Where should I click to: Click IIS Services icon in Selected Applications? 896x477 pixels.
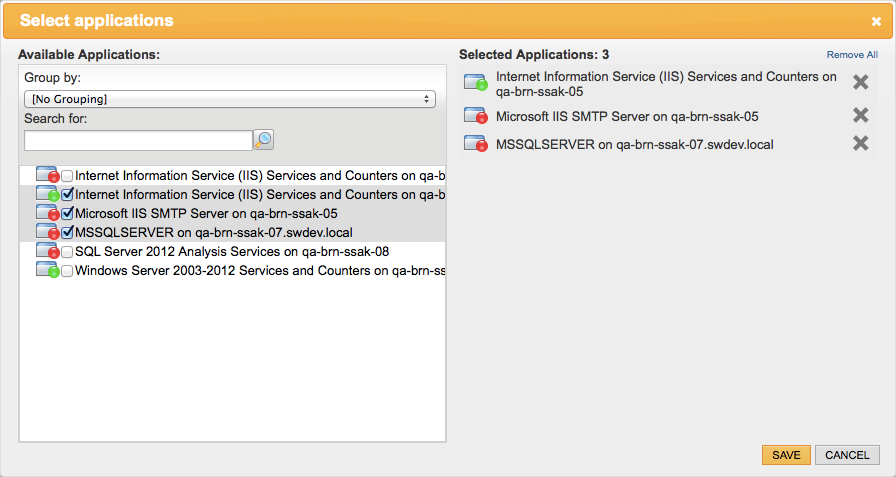pos(475,82)
